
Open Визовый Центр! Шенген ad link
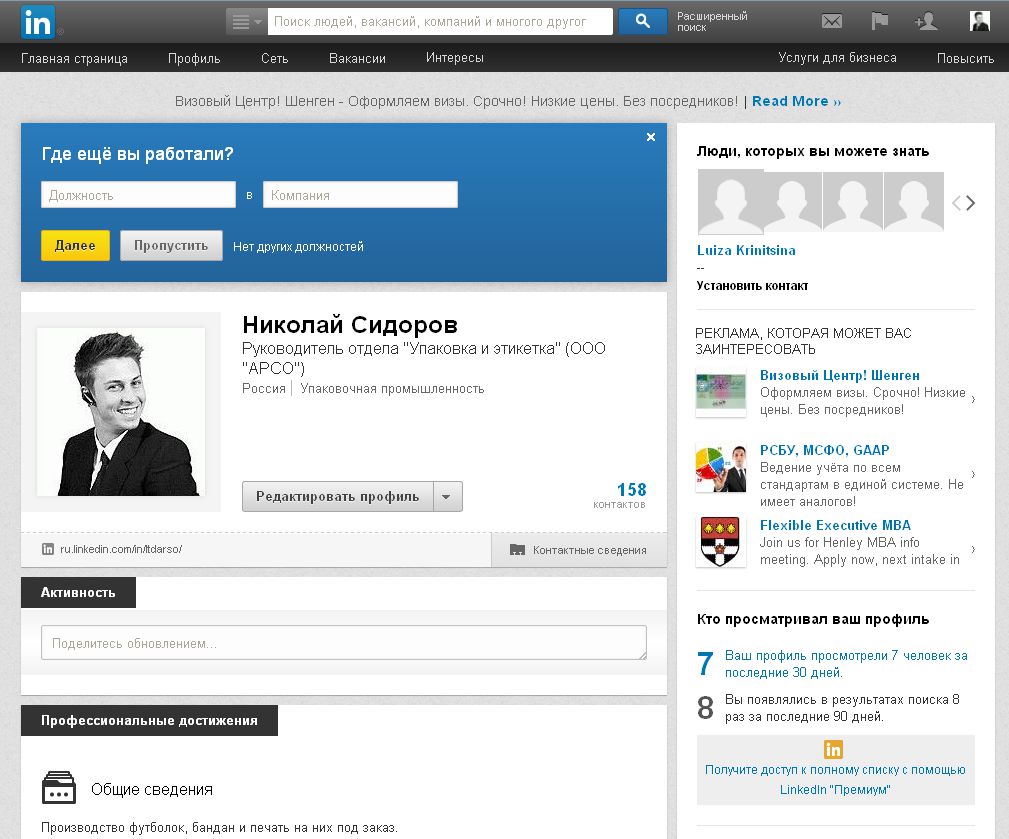pyautogui.click(x=840, y=375)
